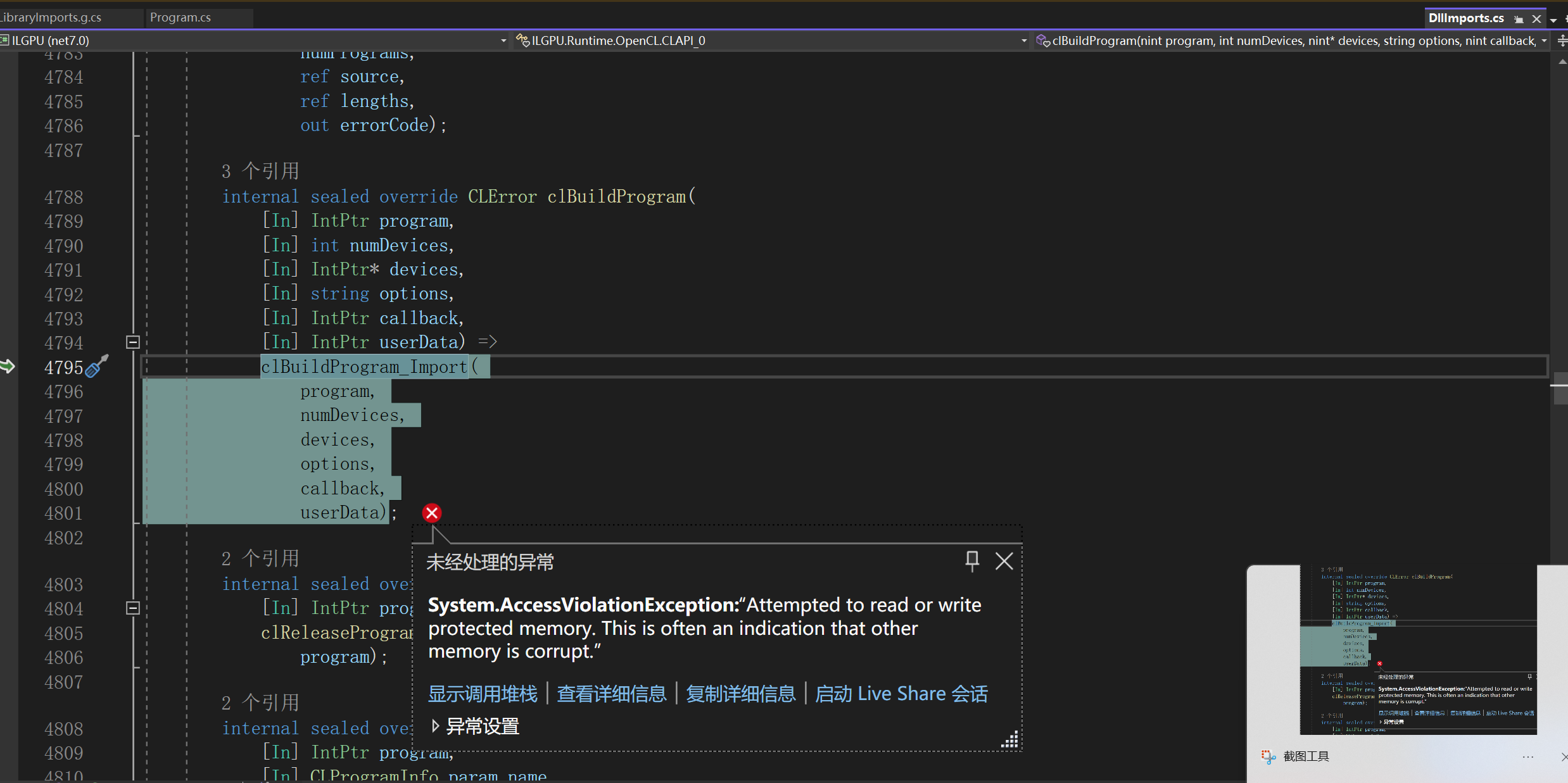Viewport: 1568px width, 783px height.
Task: Click the screwdriver quick actions icon
Action: pos(96,366)
